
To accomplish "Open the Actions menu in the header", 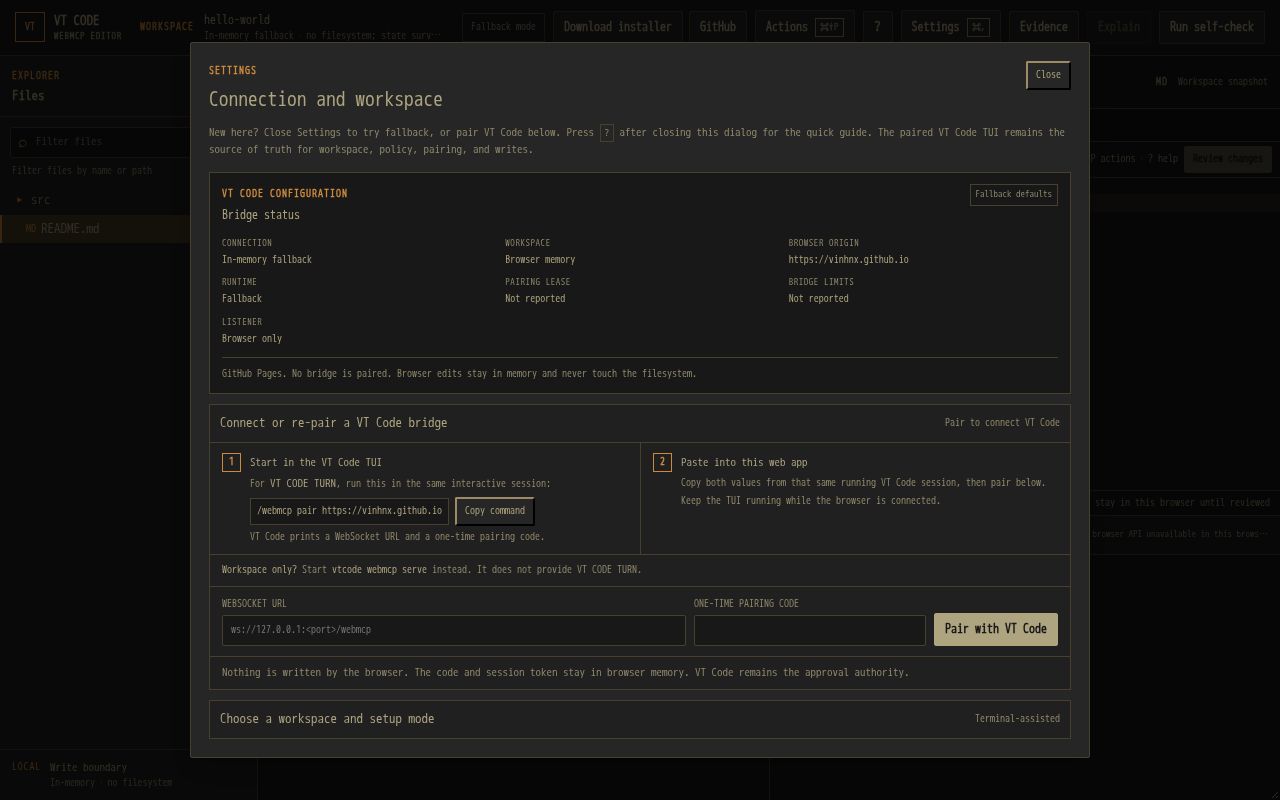I will [x=805, y=27].
